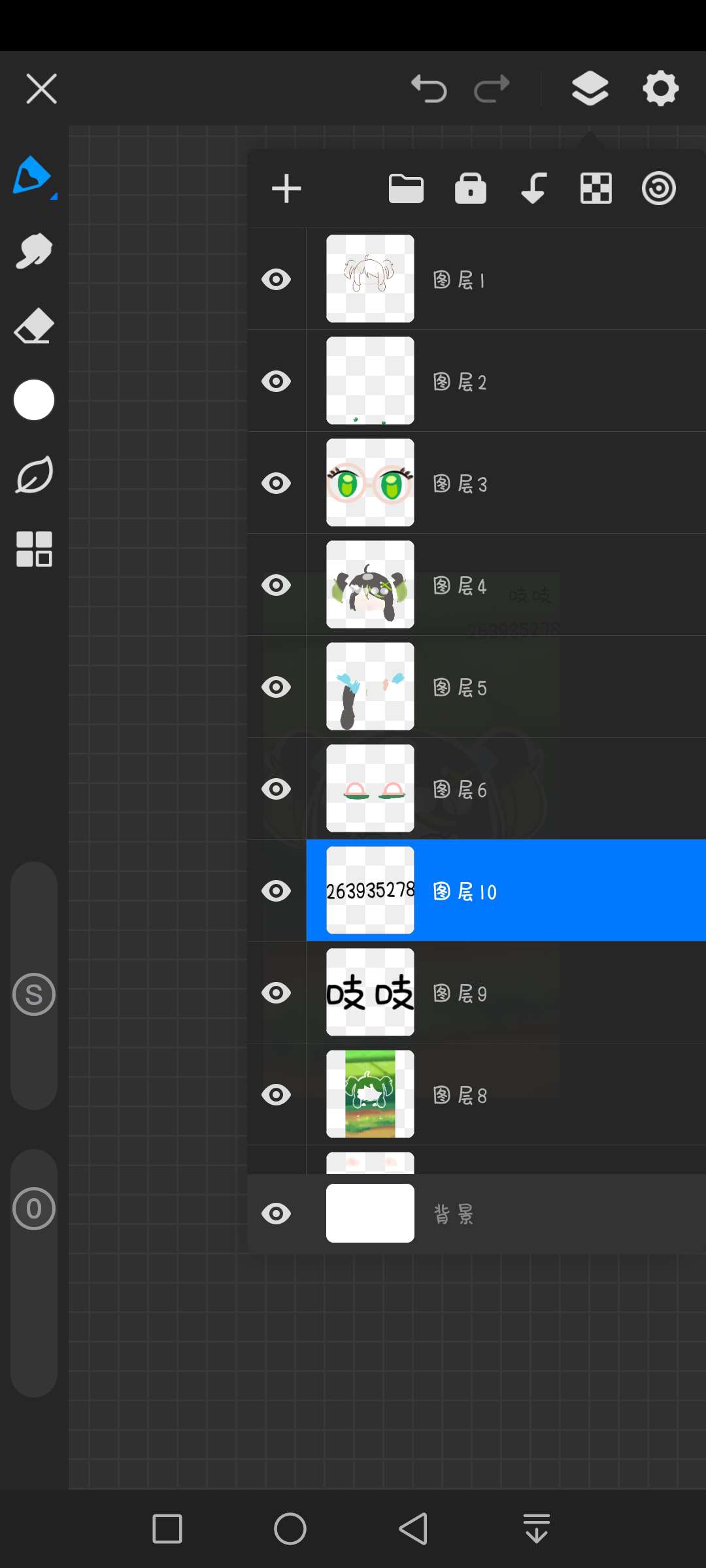This screenshot has height=1568, width=706.
Task: Select layer 图层6
Action: [523, 789]
